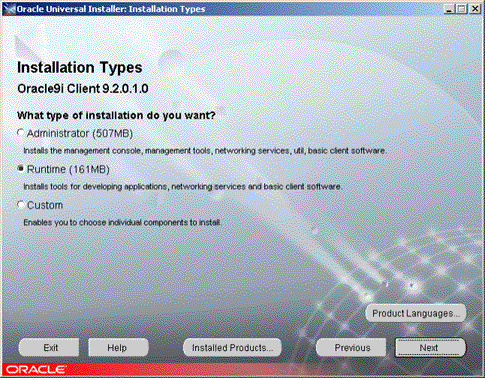Maximize the installer window
Screen dimensions: 485x378
(x=462, y=9)
